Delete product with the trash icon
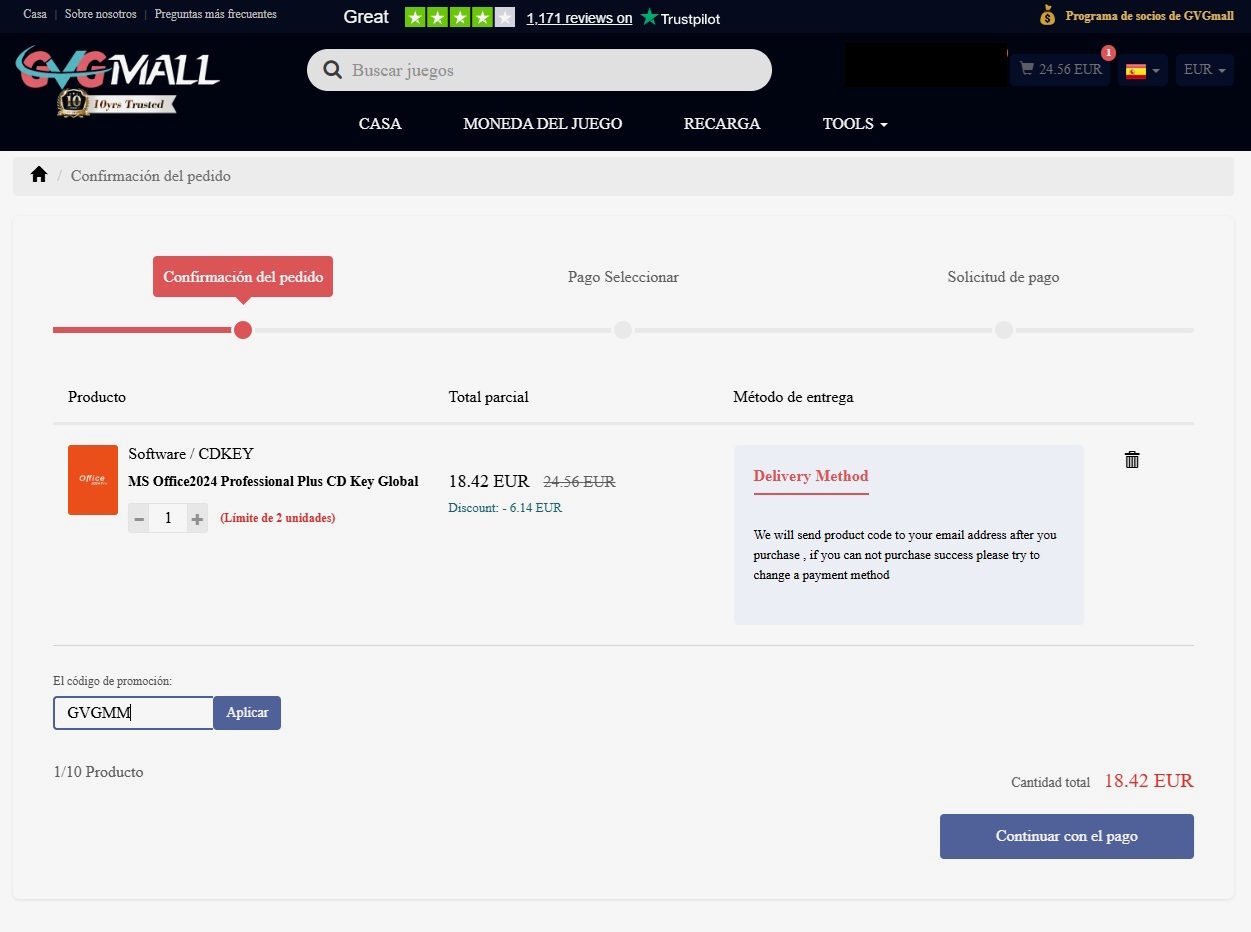The image size is (1251, 932). (x=1132, y=459)
